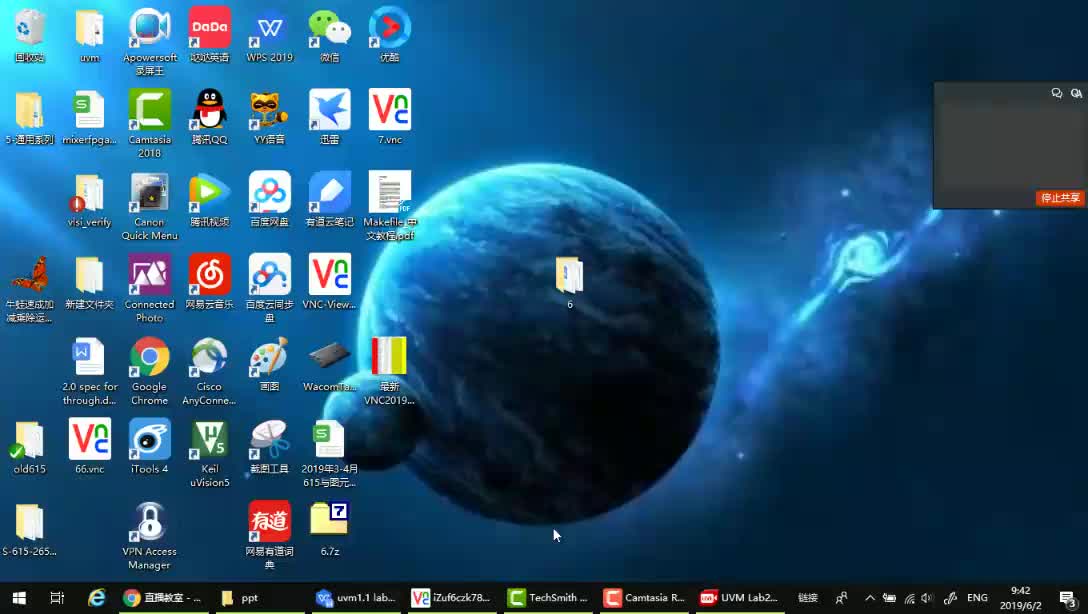
Task: Switch to UVM Lab2 taskbar window
Action: [740, 597]
